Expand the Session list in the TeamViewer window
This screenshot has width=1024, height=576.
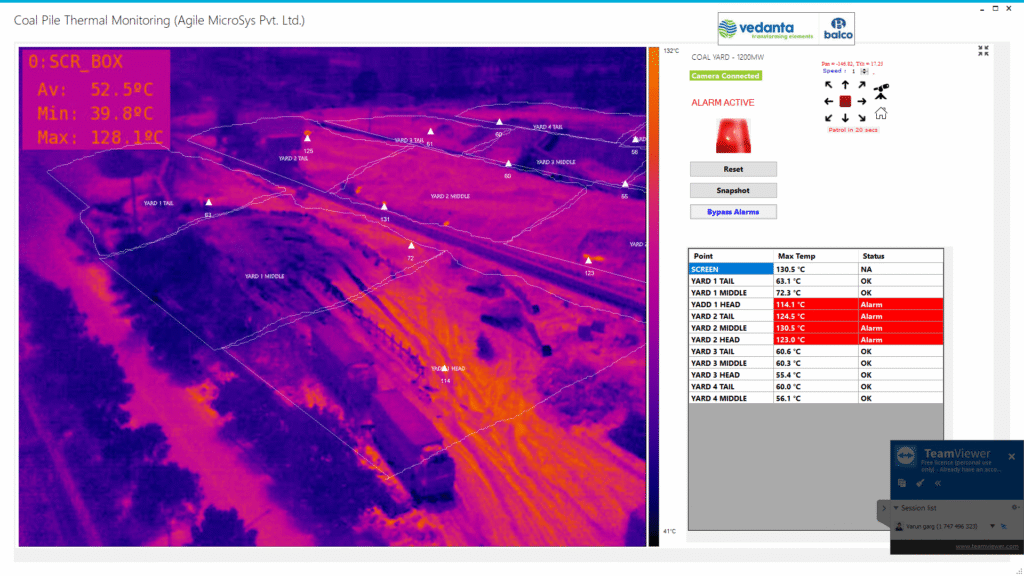(x=896, y=508)
